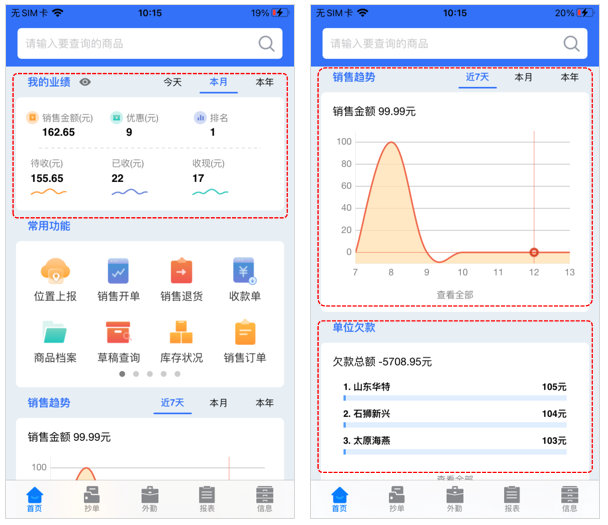Tap 待收(元) value 155.65
Screen dimensions: 608x525
(47, 178)
